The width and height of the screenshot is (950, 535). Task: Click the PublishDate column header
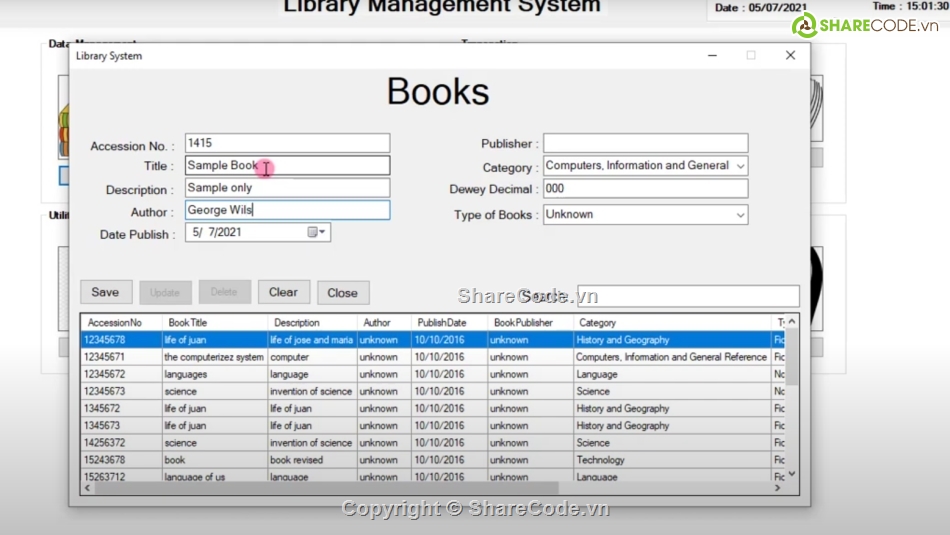tap(441, 323)
